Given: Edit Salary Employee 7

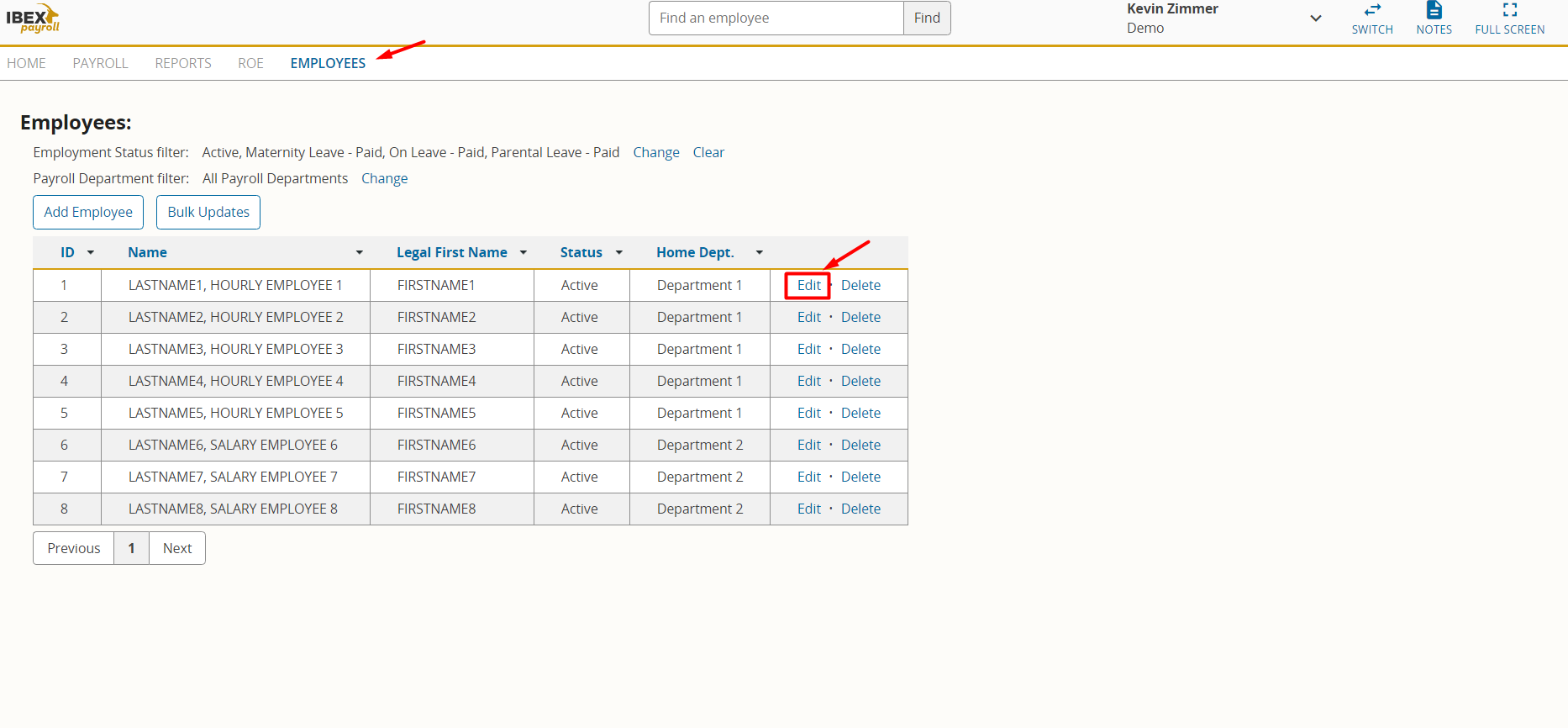Looking at the screenshot, I should click(x=809, y=477).
